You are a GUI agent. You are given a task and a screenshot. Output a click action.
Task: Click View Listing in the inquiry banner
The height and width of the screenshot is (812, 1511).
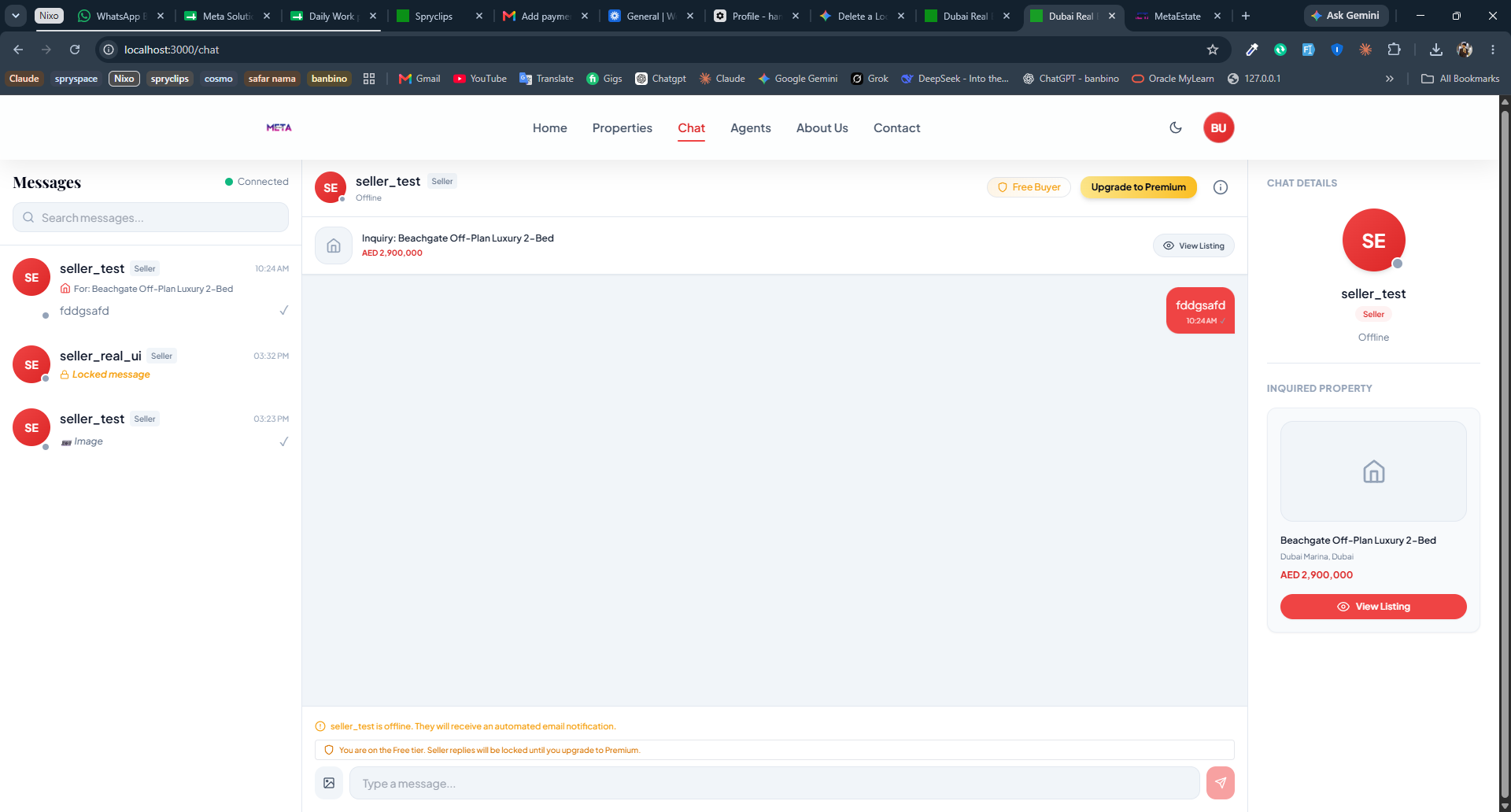pos(1194,245)
